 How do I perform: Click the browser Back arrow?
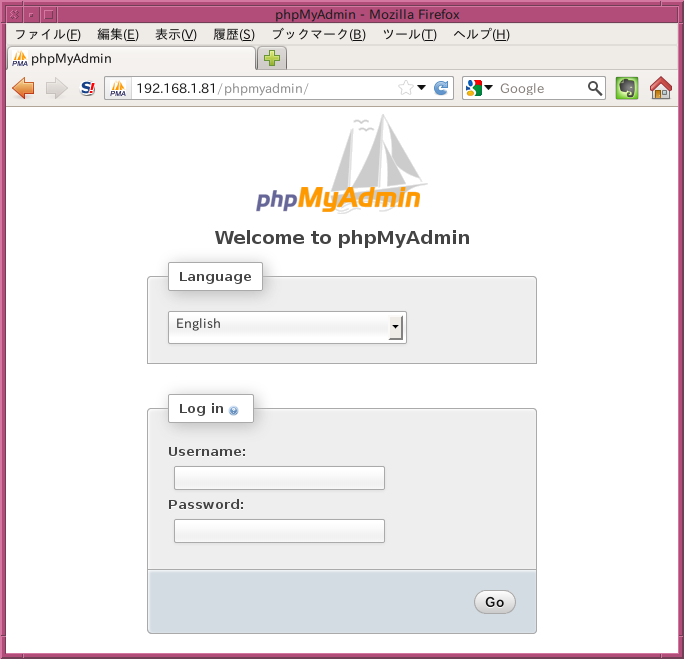pos(23,88)
